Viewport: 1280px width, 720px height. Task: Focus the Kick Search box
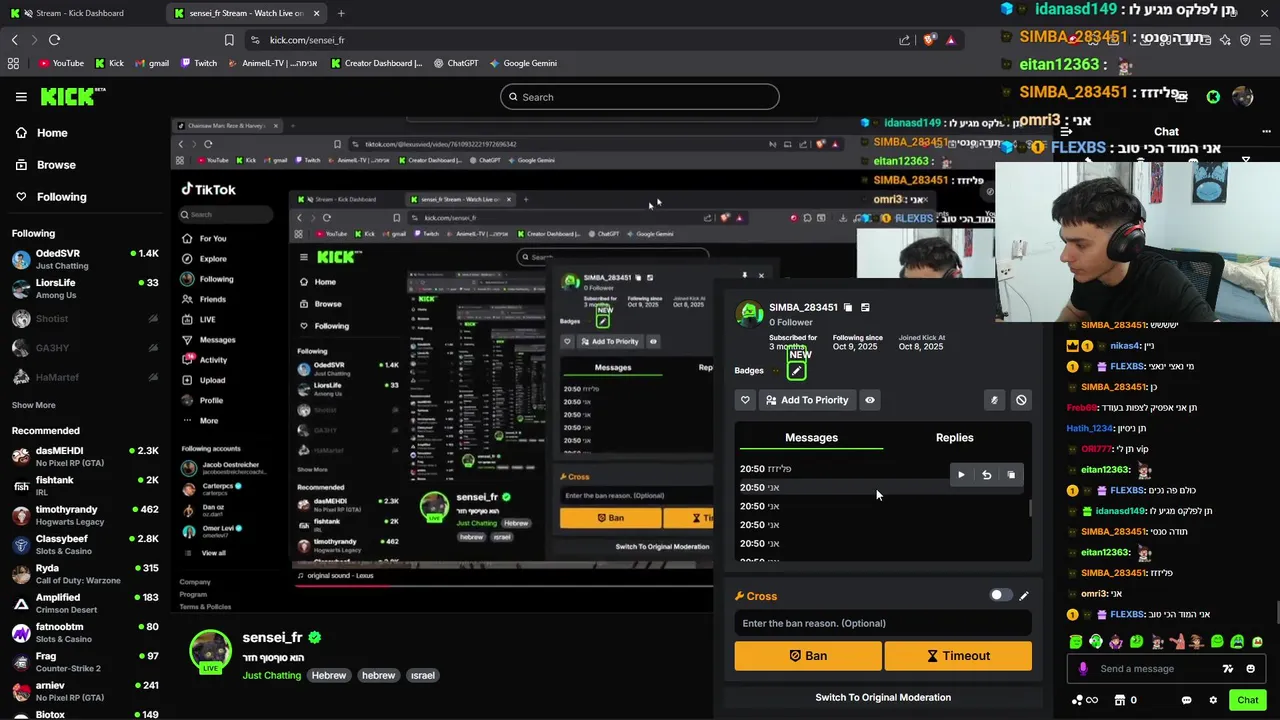[640, 97]
